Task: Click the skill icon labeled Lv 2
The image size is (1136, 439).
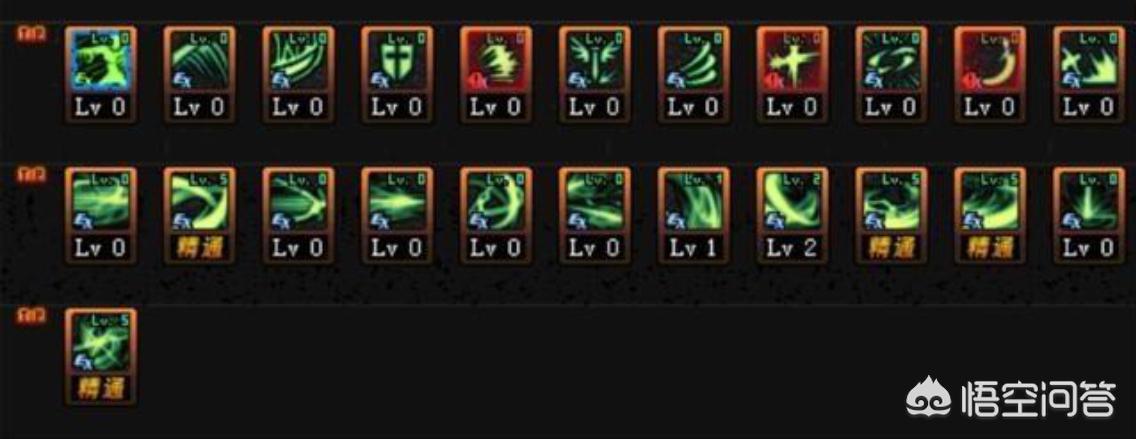Action: click(792, 201)
